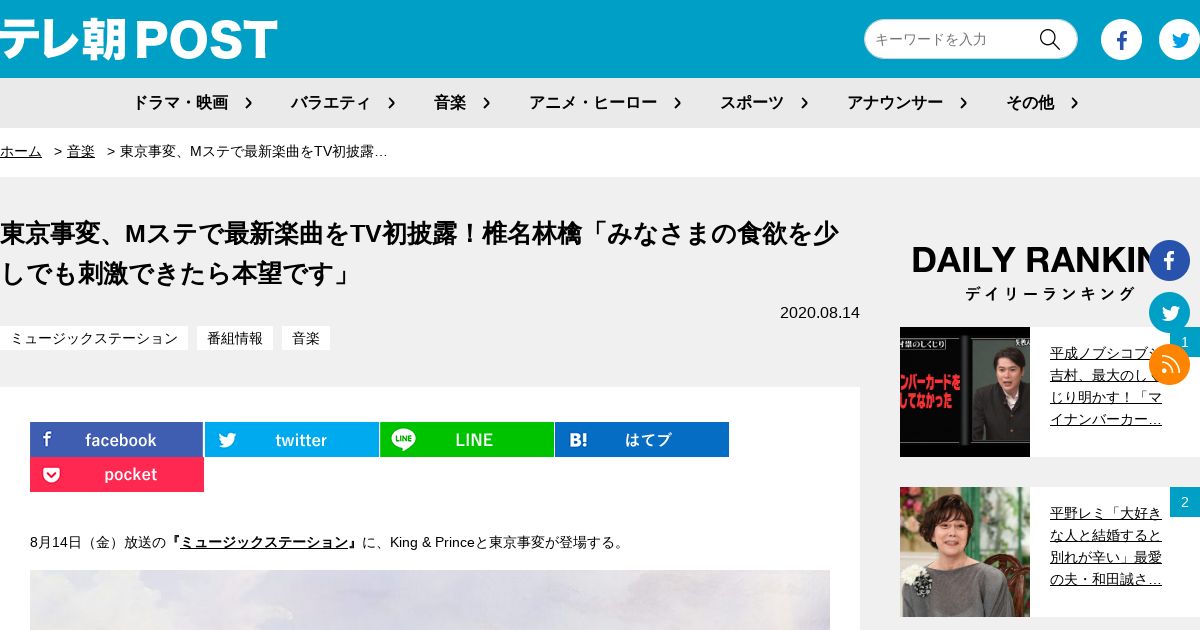Viewport: 1200px width, 630px height.
Task: Click the breadcrumb text 東京事変、Mステで最新楽曲をTV初披露…
Action: pos(254,151)
